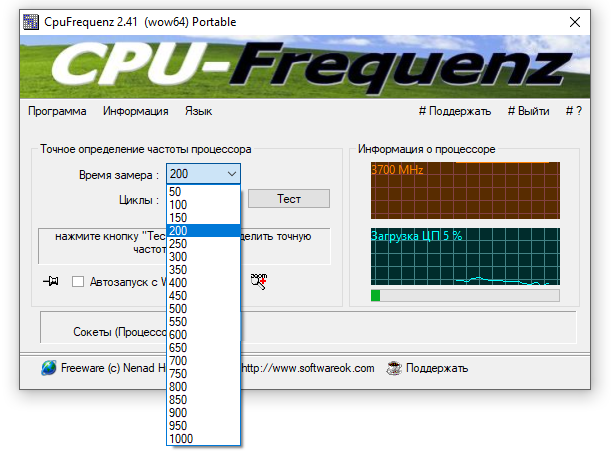Collapse the Время замера combo box arrow
Viewport: 611px width, 469px height.
[x=232, y=174]
